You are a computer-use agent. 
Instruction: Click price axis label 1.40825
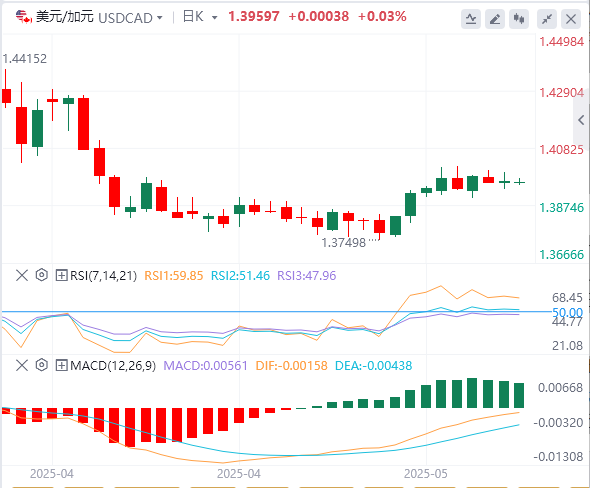coord(561,150)
